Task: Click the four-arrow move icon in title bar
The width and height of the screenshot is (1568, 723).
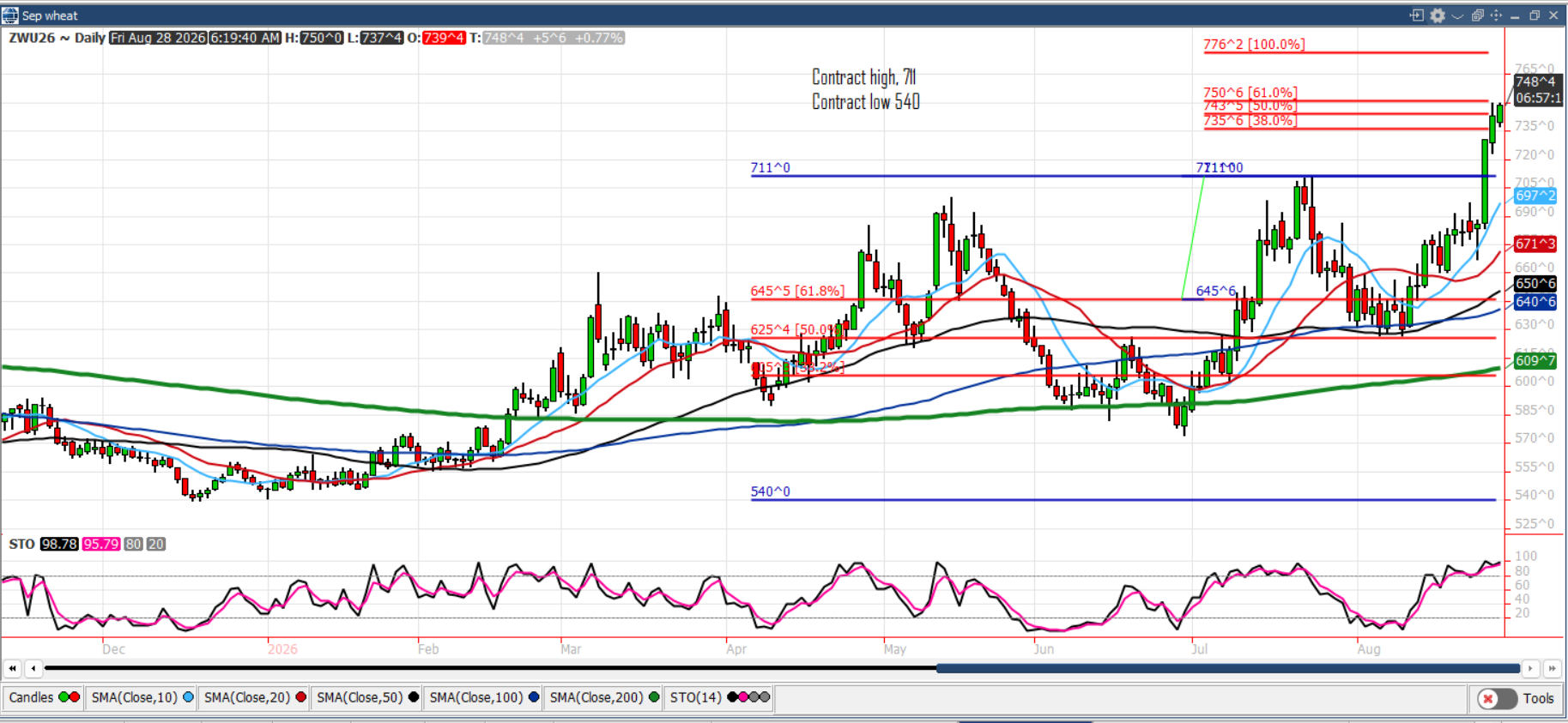Action: [x=1496, y=15]
